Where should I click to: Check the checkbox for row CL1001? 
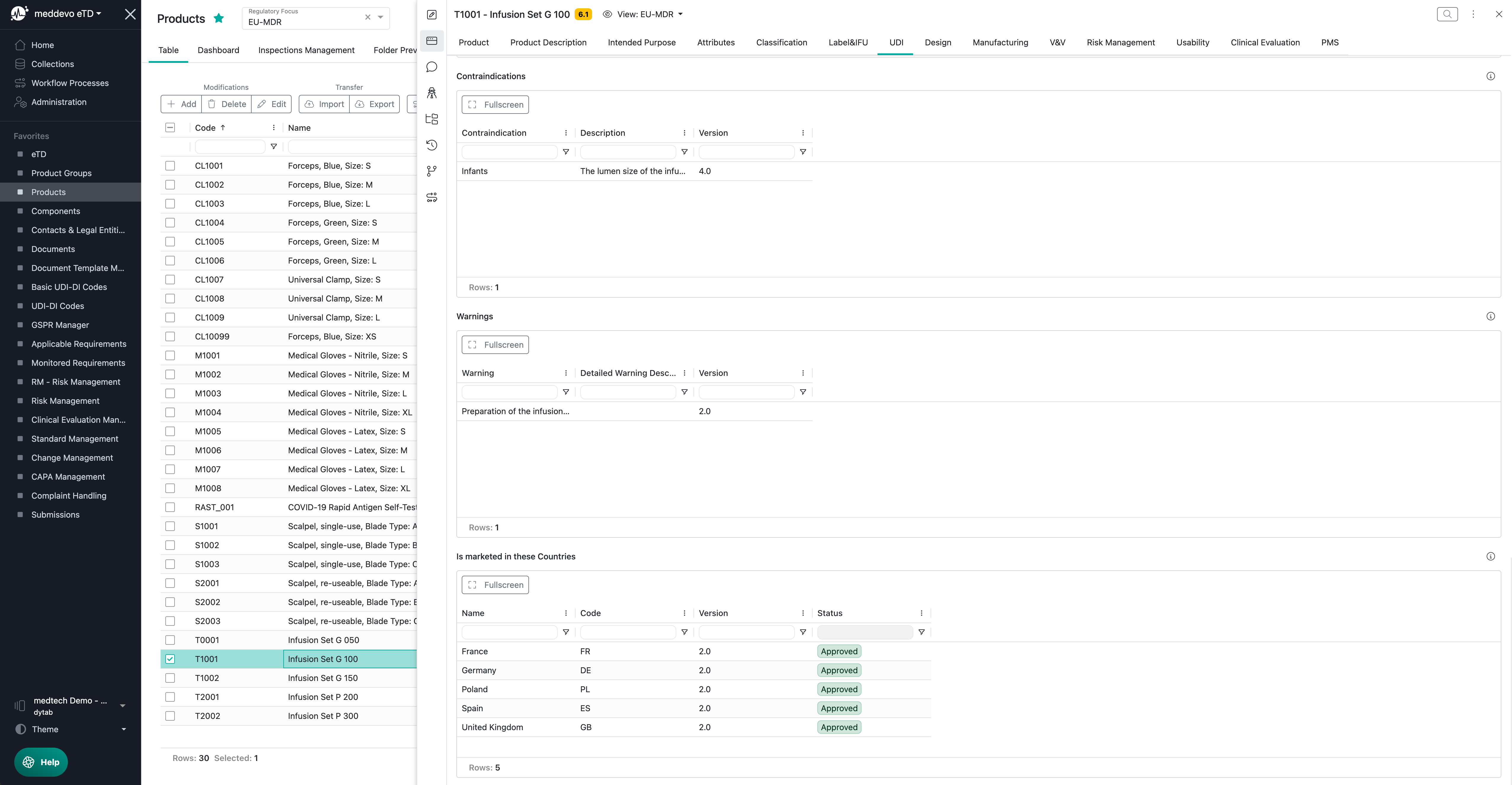point(170,166)
